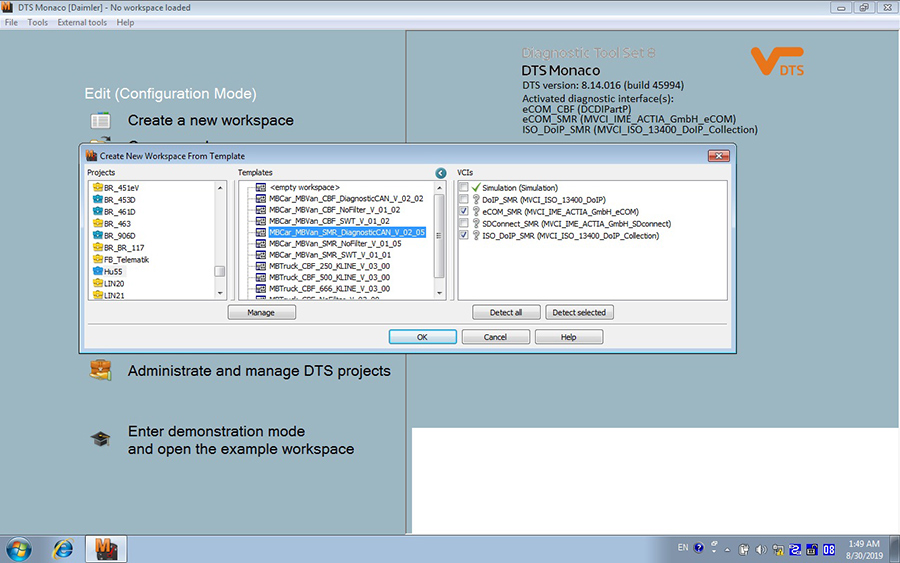Click the Administrate and manage projects toolbox icon
The width and height of the screenshot is (900, 563).
coord(100,371)
